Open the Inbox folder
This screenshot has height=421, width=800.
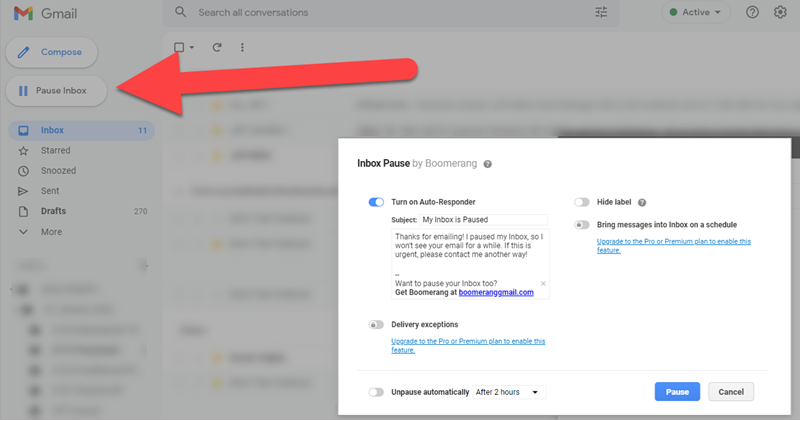[x=82, y=130]
